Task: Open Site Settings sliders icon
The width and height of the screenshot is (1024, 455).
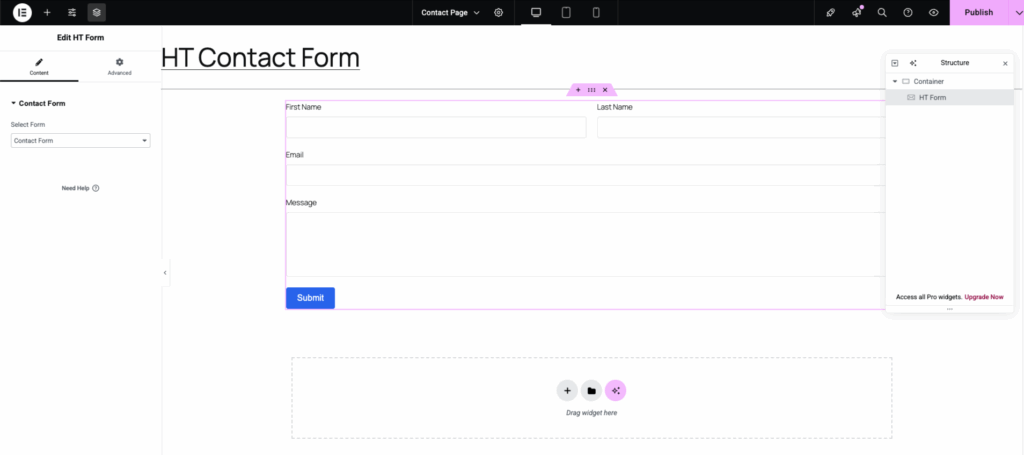Action: point(72,12)
